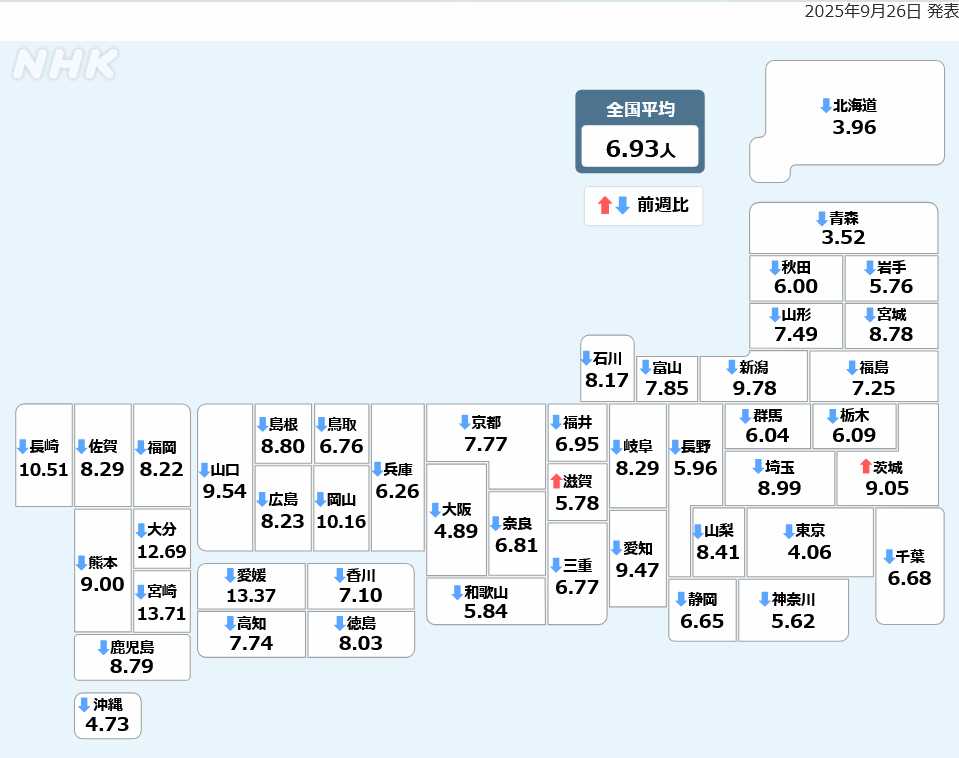
Task: Choose the 長崎 tile showing 10.51
Action: [44, 456]
